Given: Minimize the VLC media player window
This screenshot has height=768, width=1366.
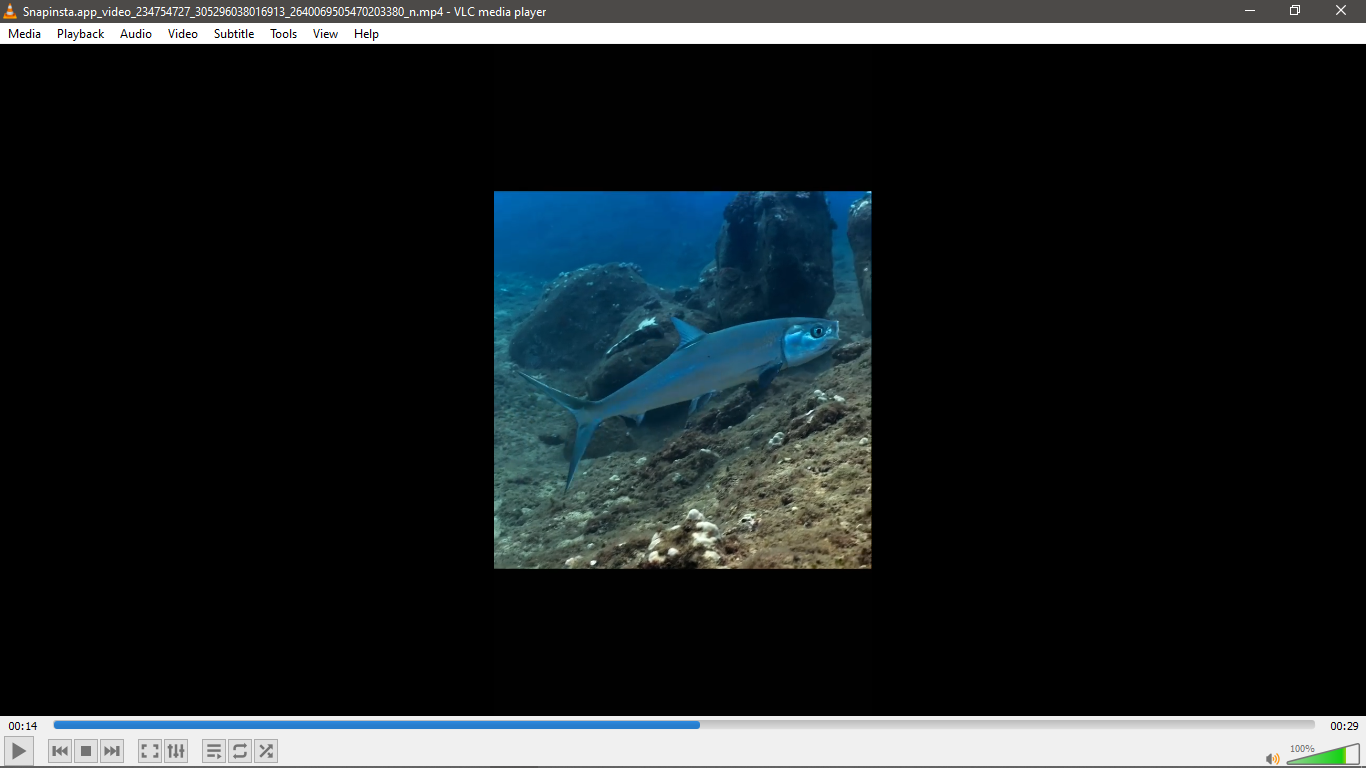Looking at the screenshot, I should click(x=1250, y=11).
